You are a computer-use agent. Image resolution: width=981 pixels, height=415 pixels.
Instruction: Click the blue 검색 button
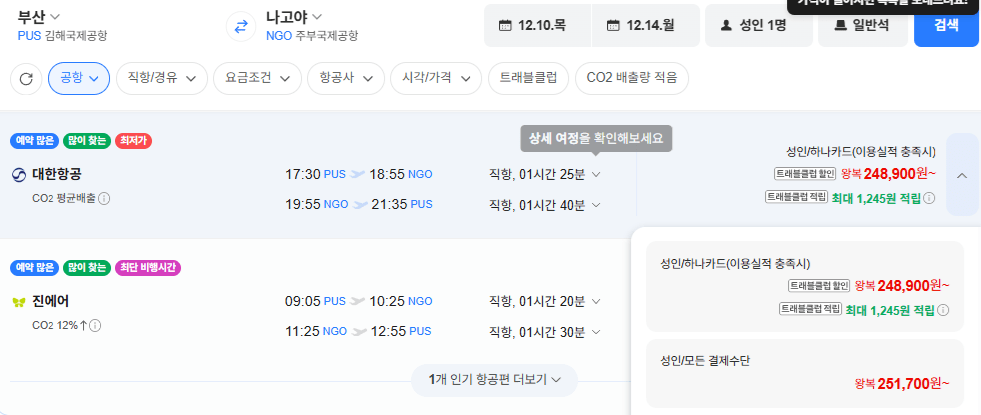(x=946, y=25)
